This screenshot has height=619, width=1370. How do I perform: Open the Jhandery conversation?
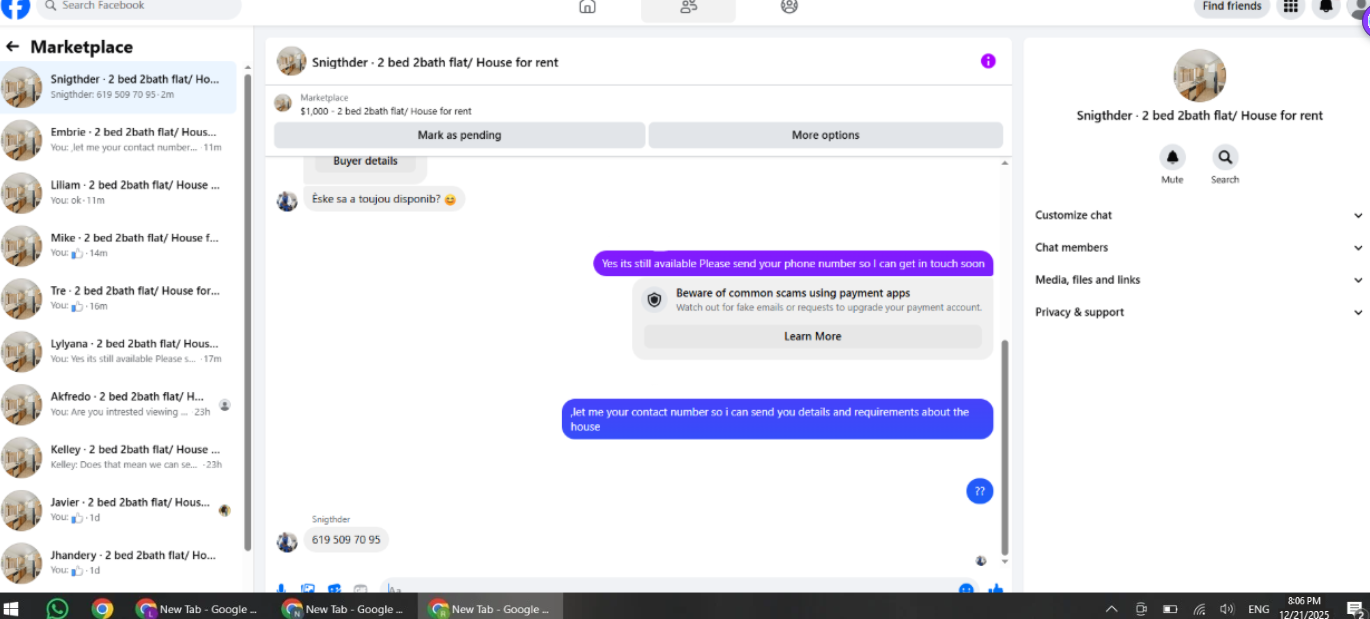(x=119, y=562)
